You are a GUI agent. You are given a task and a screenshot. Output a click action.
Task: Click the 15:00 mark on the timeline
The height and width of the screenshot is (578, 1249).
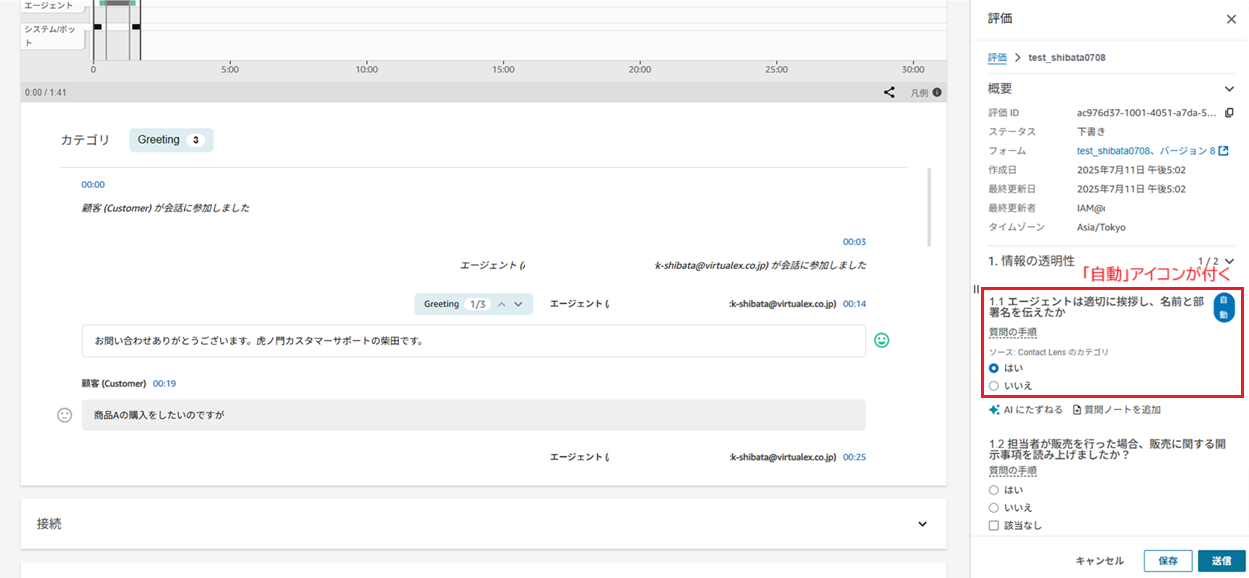coord(503,70)
